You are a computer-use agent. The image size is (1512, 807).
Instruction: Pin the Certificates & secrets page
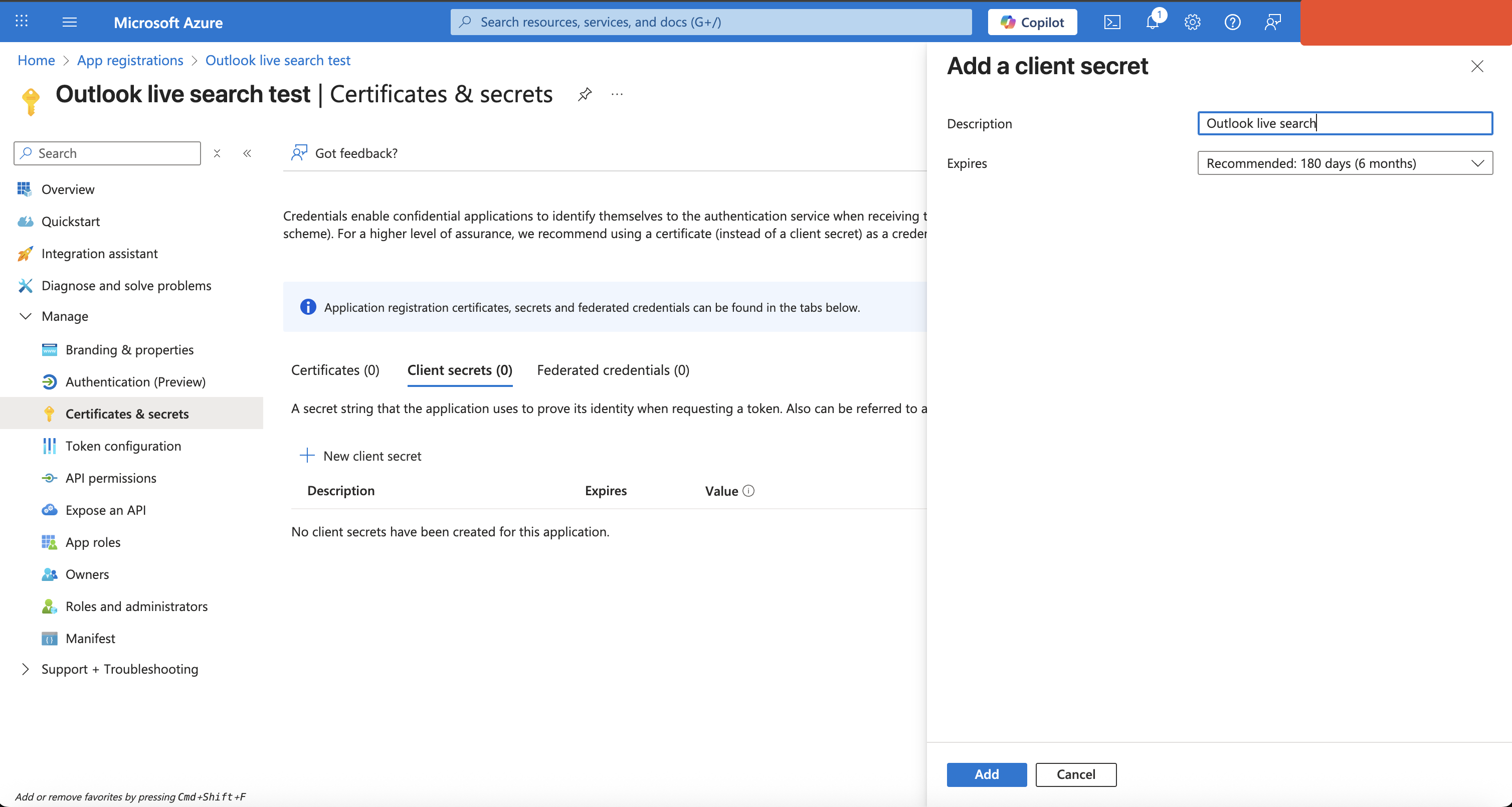coord(585,94)
